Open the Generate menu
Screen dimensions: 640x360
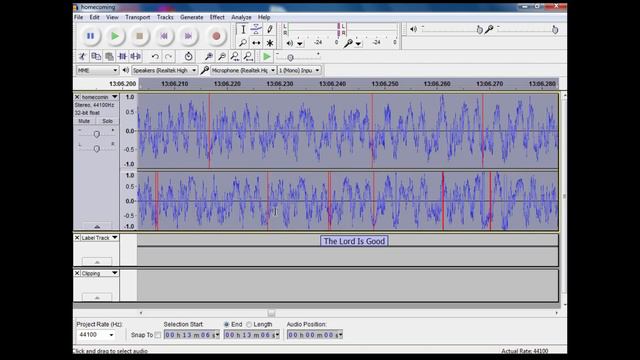191,17
